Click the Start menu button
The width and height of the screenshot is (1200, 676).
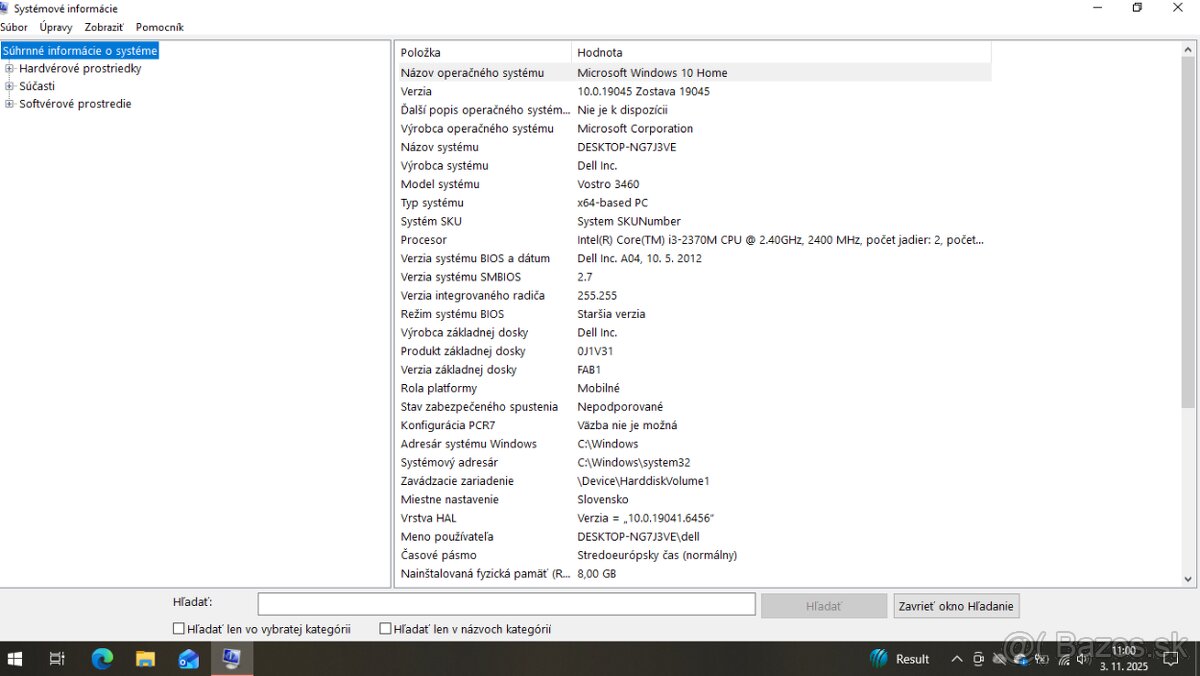(14, 659)
